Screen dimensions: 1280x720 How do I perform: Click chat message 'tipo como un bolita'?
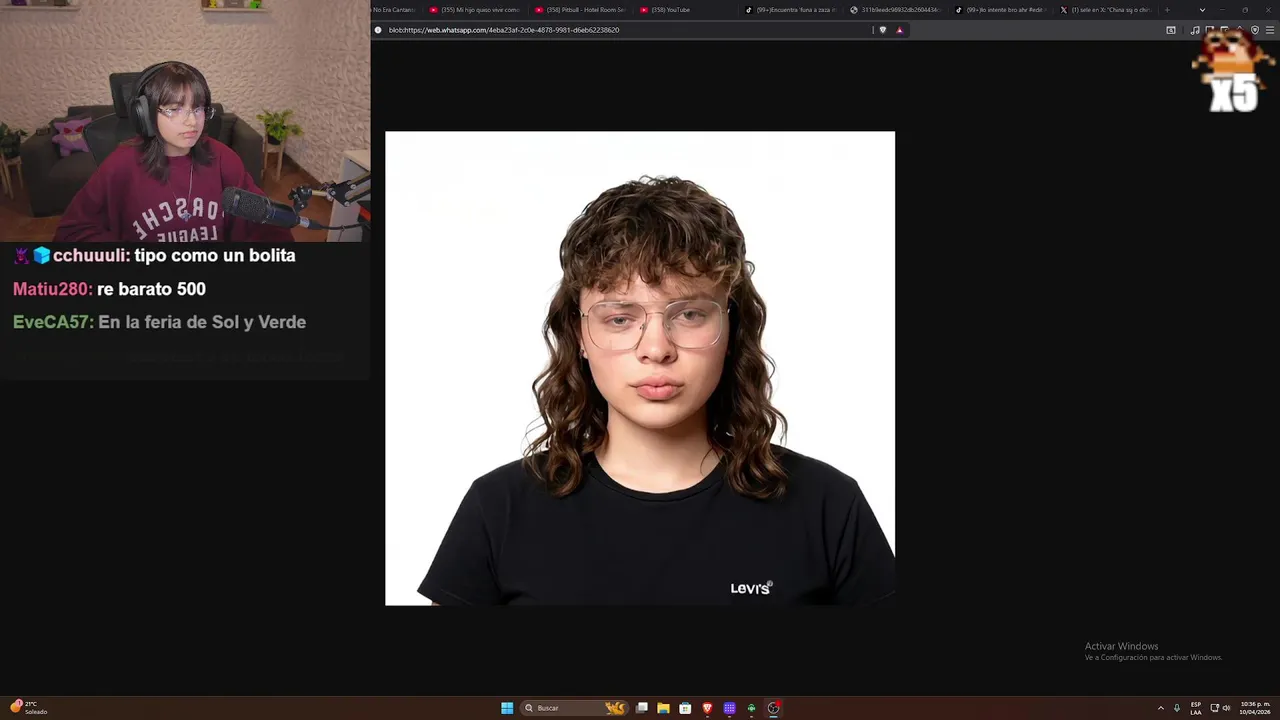tap(215, 255)
